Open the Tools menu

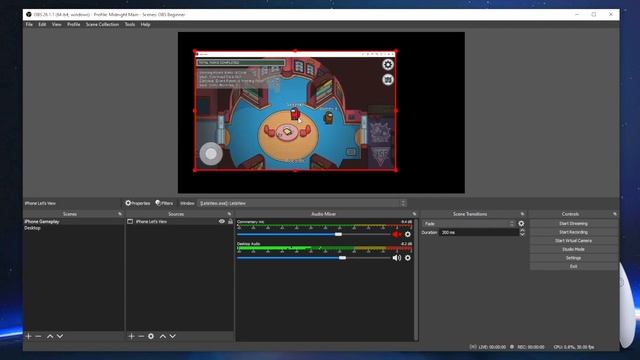pos(130,24)
